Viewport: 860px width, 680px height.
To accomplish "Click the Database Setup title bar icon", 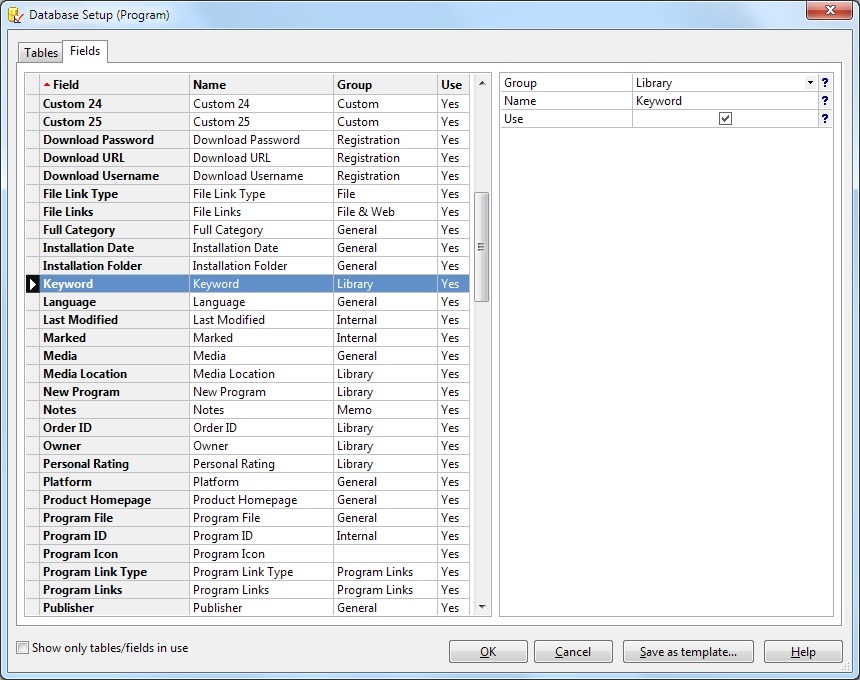I will coord(15,15).
